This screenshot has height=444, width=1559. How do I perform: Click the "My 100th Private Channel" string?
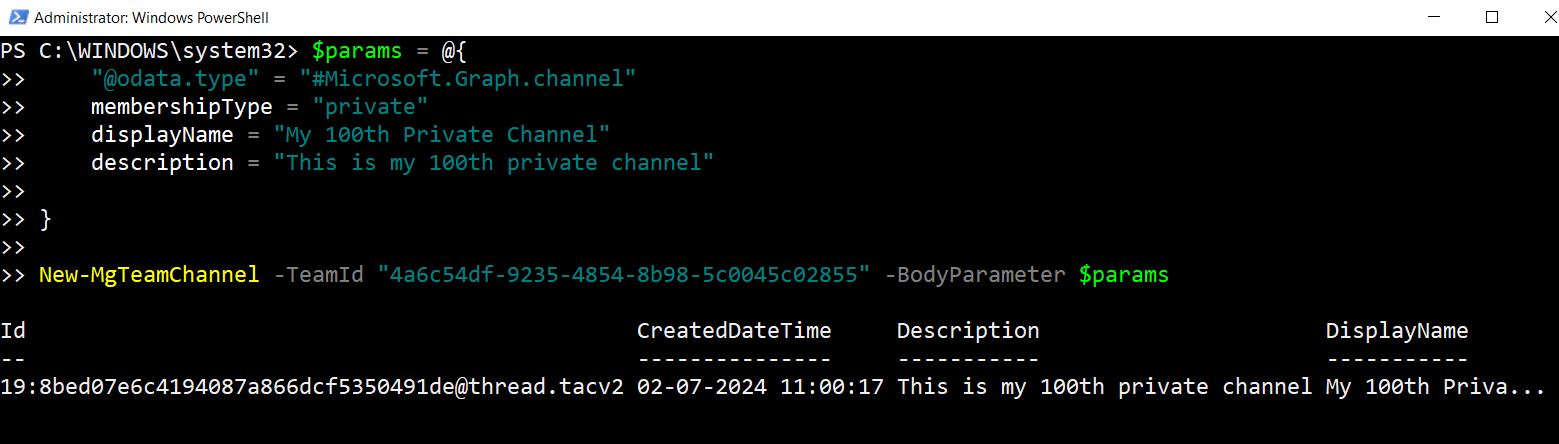442,134
